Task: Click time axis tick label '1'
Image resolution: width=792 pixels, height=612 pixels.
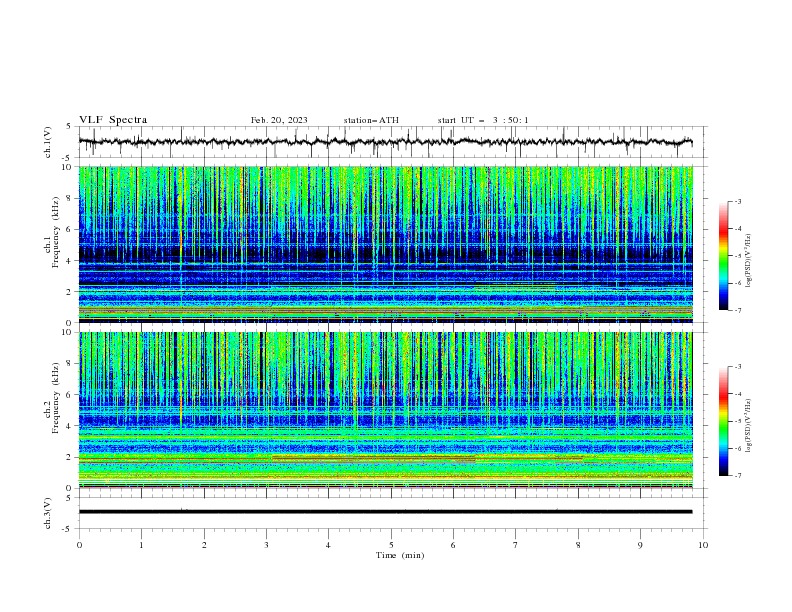Action: tap(141, 545)
